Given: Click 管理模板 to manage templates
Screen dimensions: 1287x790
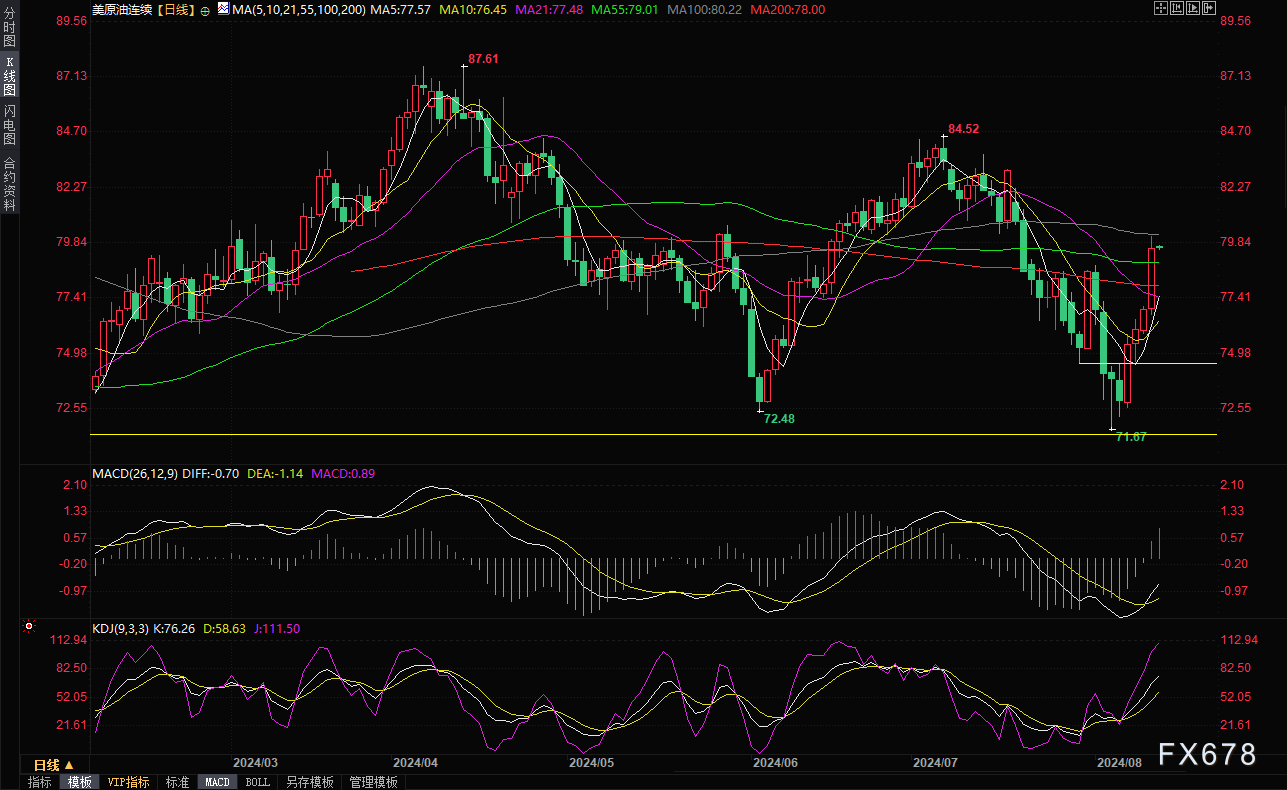Looking at the screenshot, I should [x=373, y=782].
